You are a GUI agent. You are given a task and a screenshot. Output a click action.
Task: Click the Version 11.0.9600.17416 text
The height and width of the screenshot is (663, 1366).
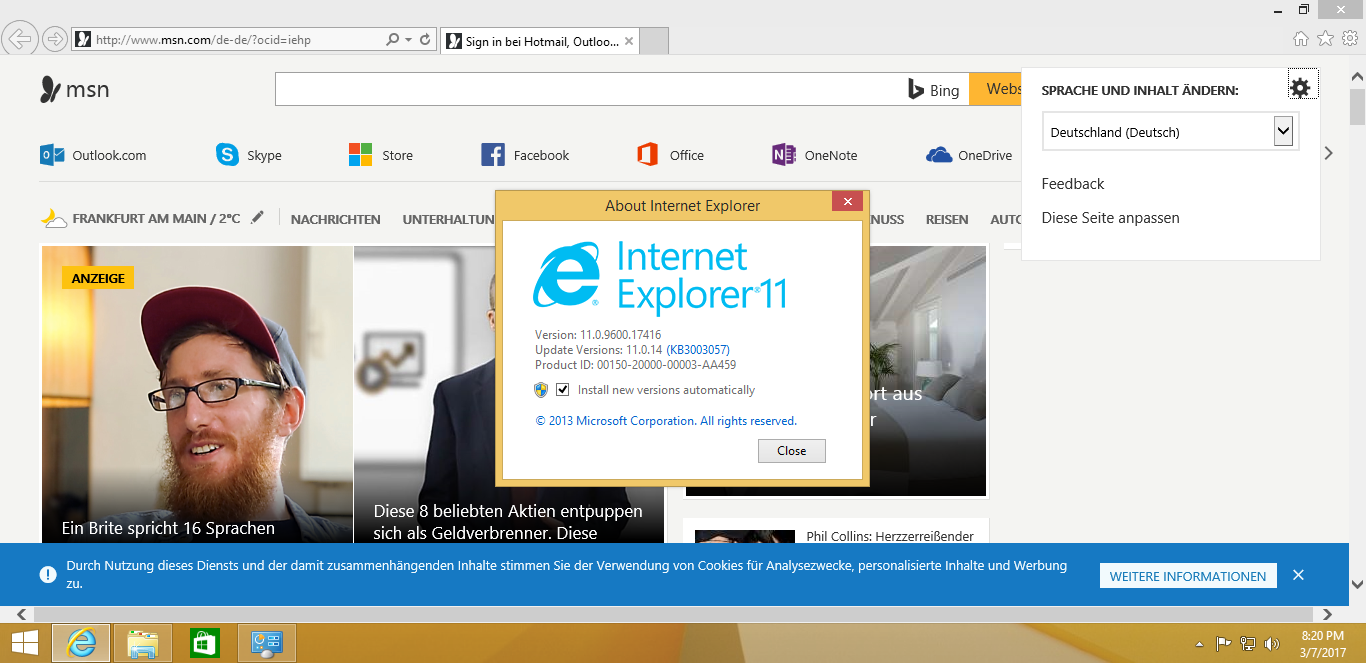[x=598, y=335]
